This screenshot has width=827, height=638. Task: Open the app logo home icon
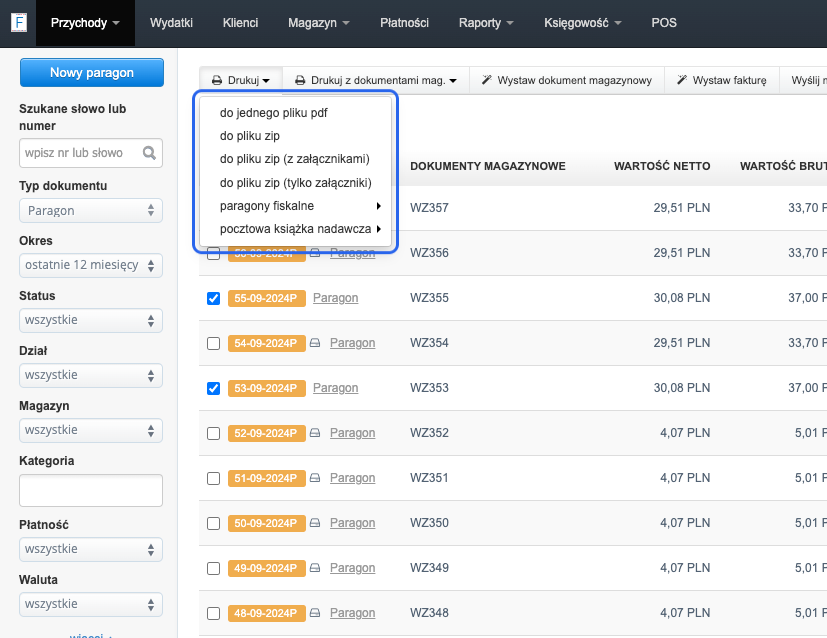point(19,23)
